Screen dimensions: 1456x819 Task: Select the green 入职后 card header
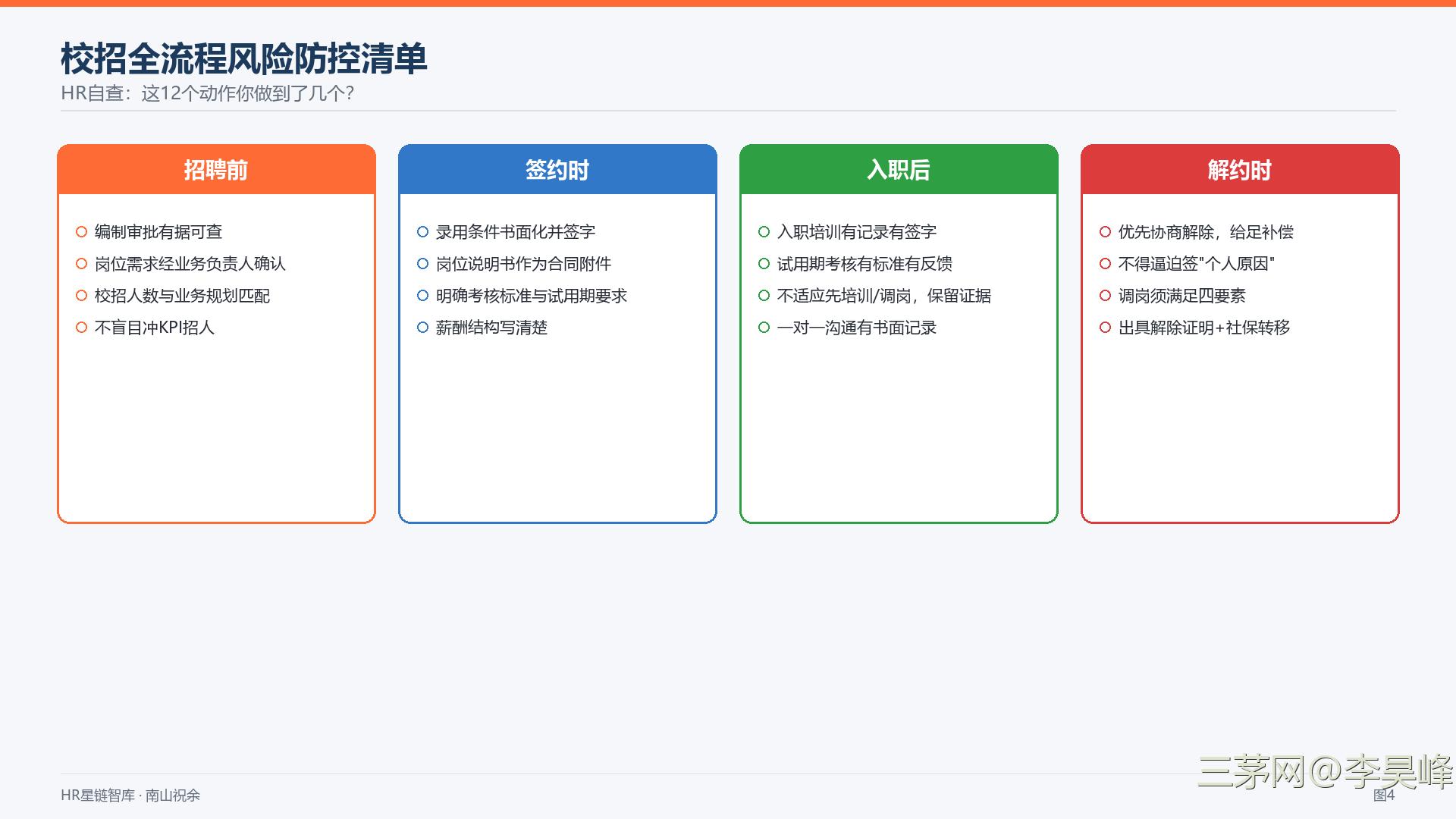point(899,170)
